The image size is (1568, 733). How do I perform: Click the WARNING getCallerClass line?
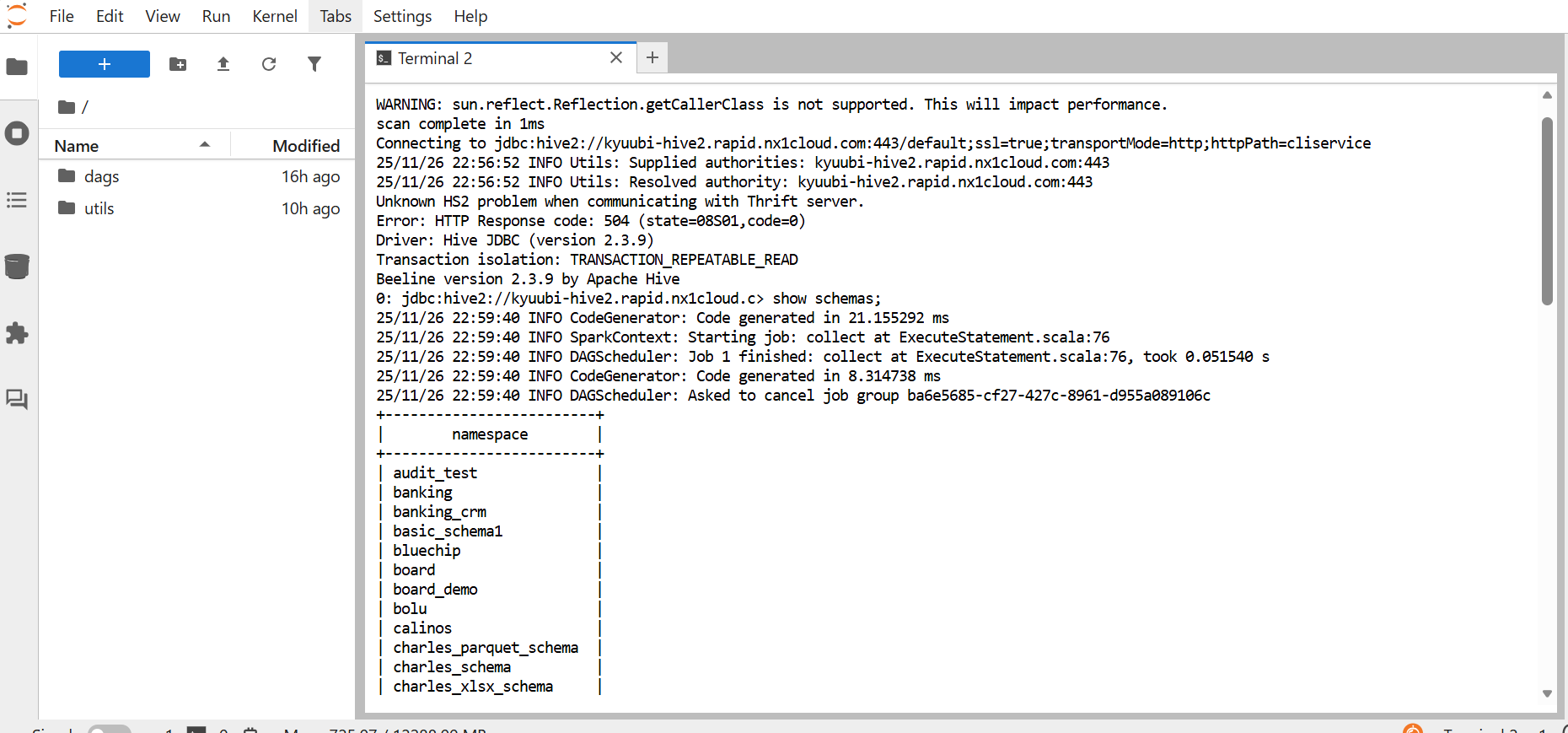point(772,105)
